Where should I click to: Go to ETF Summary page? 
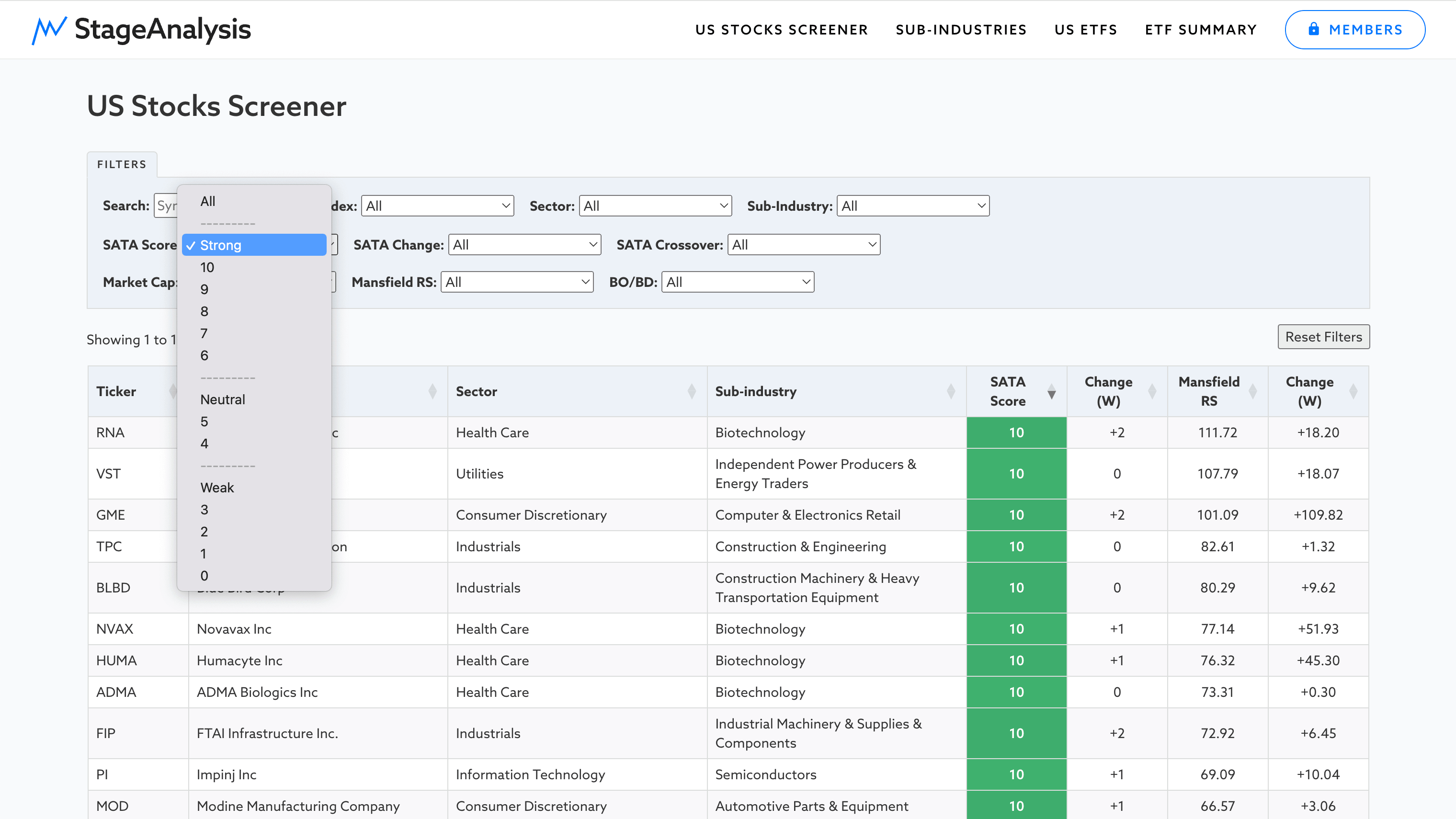tap(1201, 29)
